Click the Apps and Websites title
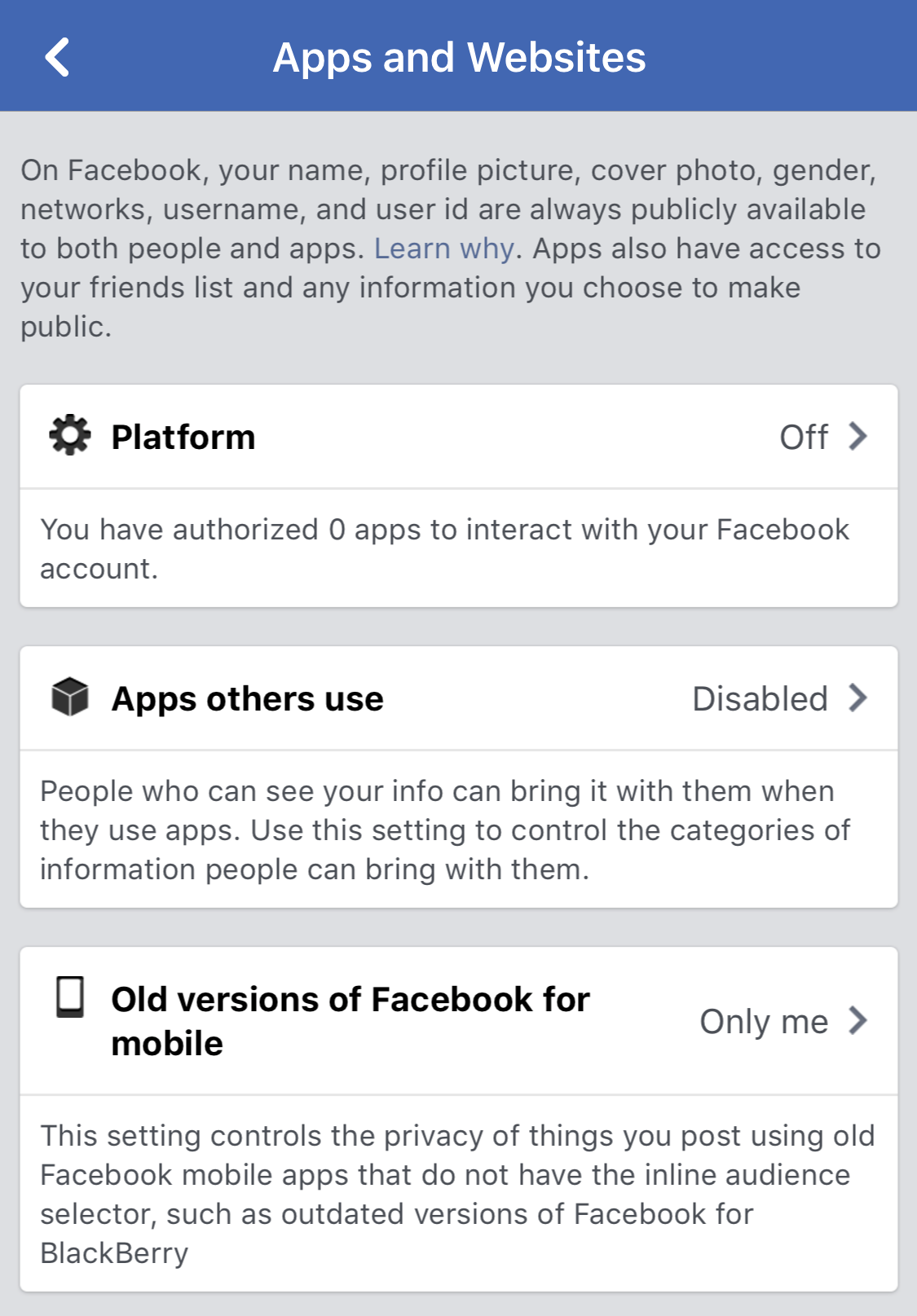917x1316 pixels. point(459,57)
